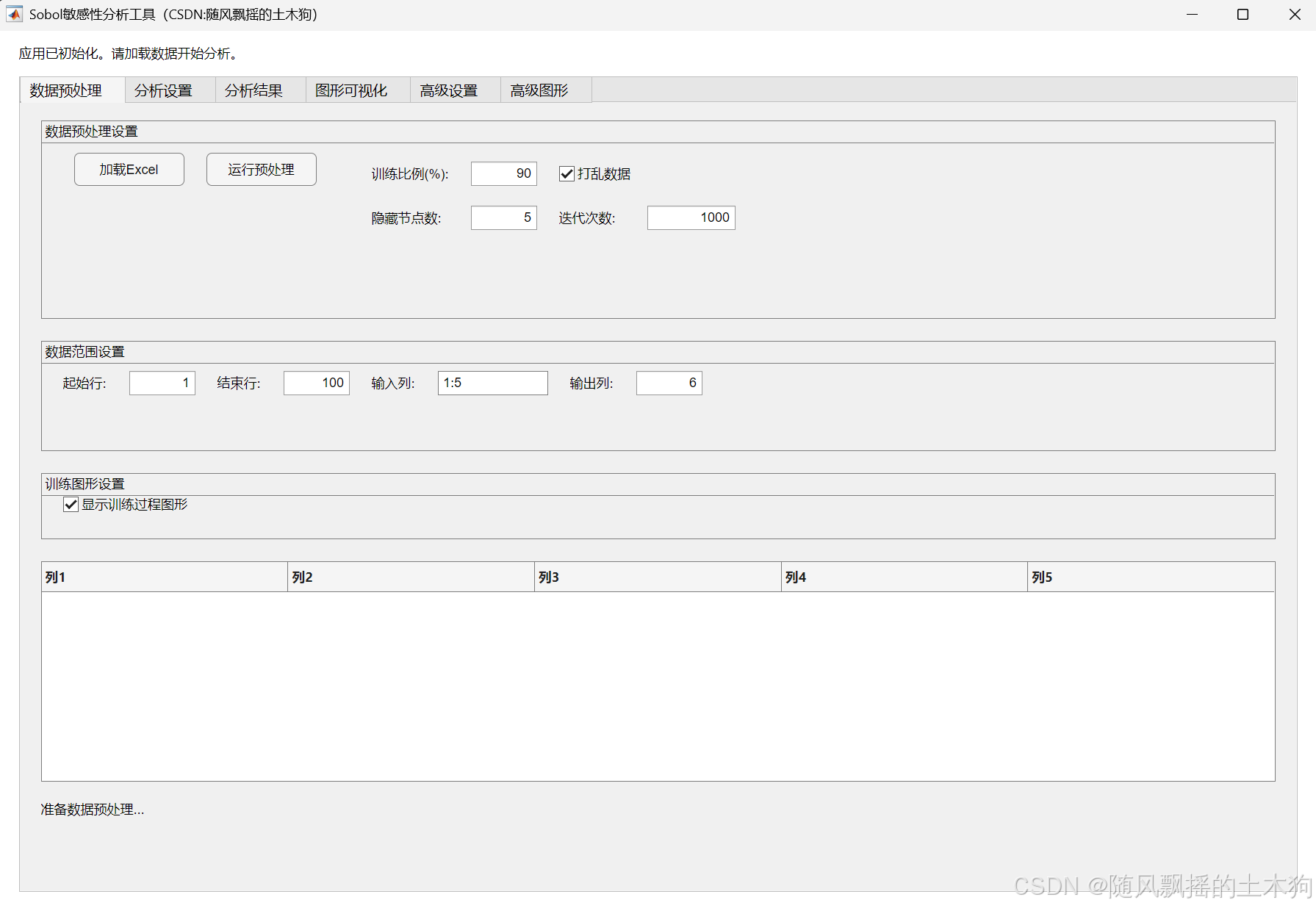
Task: Select the 高级图形 tab
Action: click(546, 90)
